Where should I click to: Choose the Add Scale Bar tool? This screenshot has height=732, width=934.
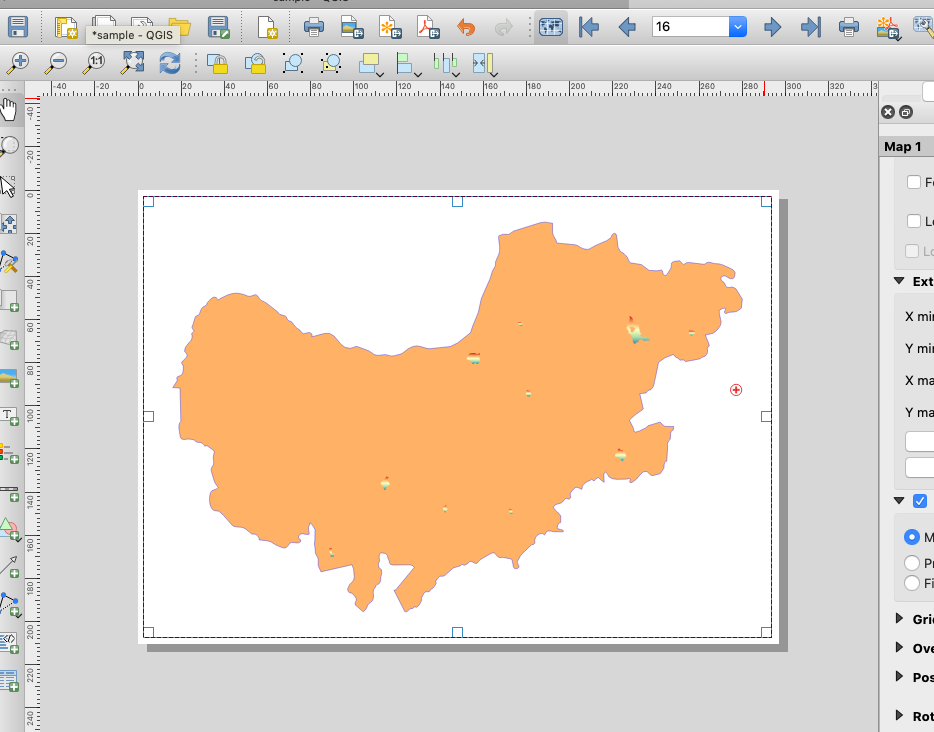coord(9,494)
